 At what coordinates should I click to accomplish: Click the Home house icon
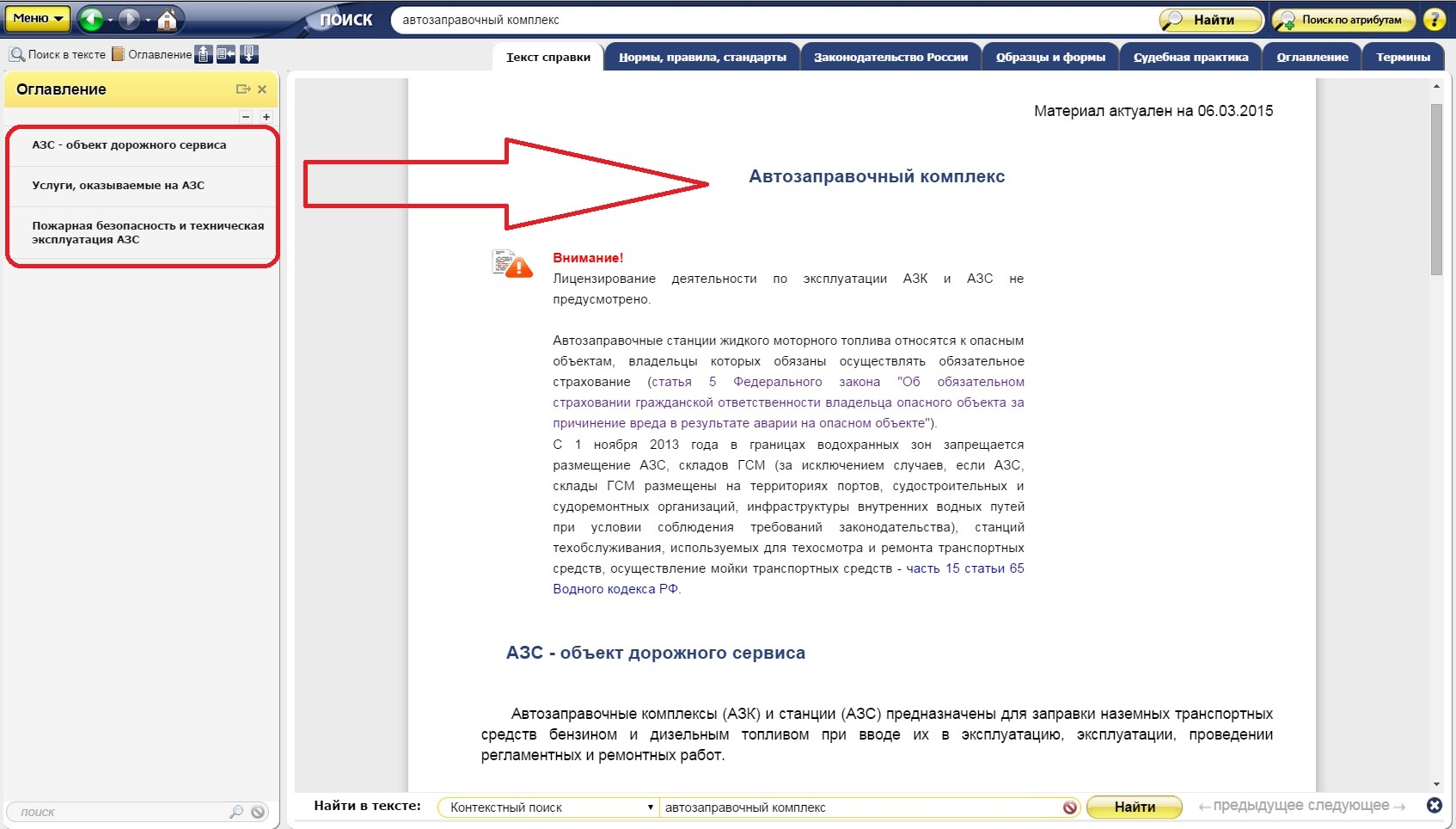(x=168, y=19)
